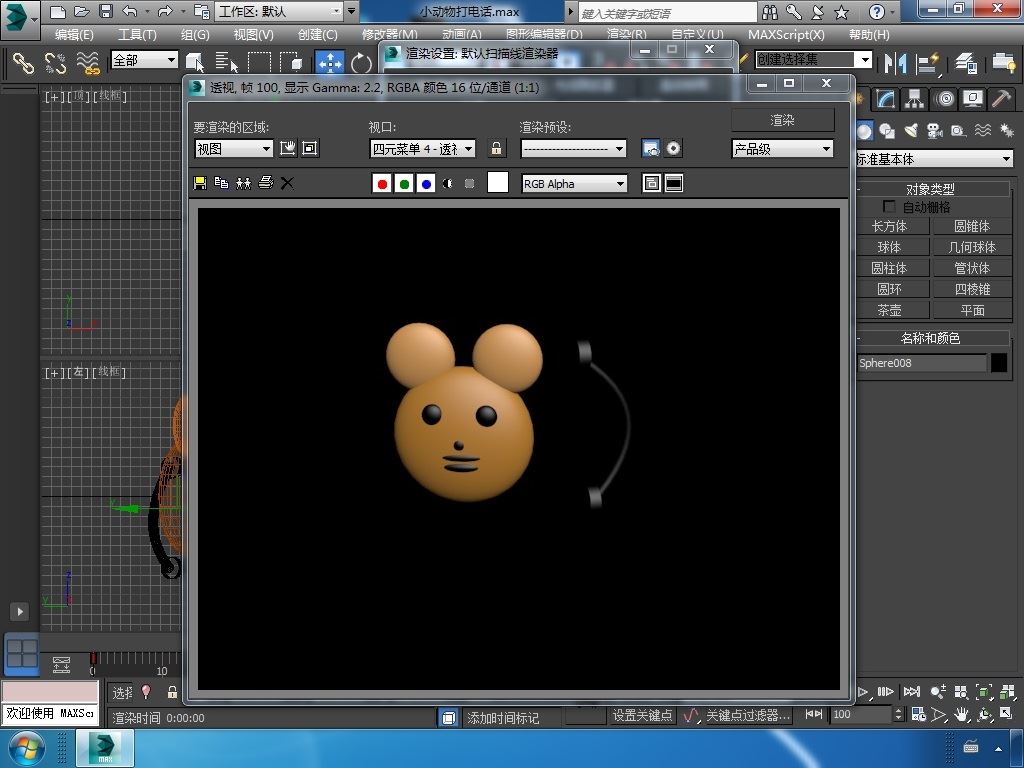Image resolution: width=1024 pixels, height=768 pixels.
Task: Toggle selection lock padlock in status bar
Action: pos(172,692)
